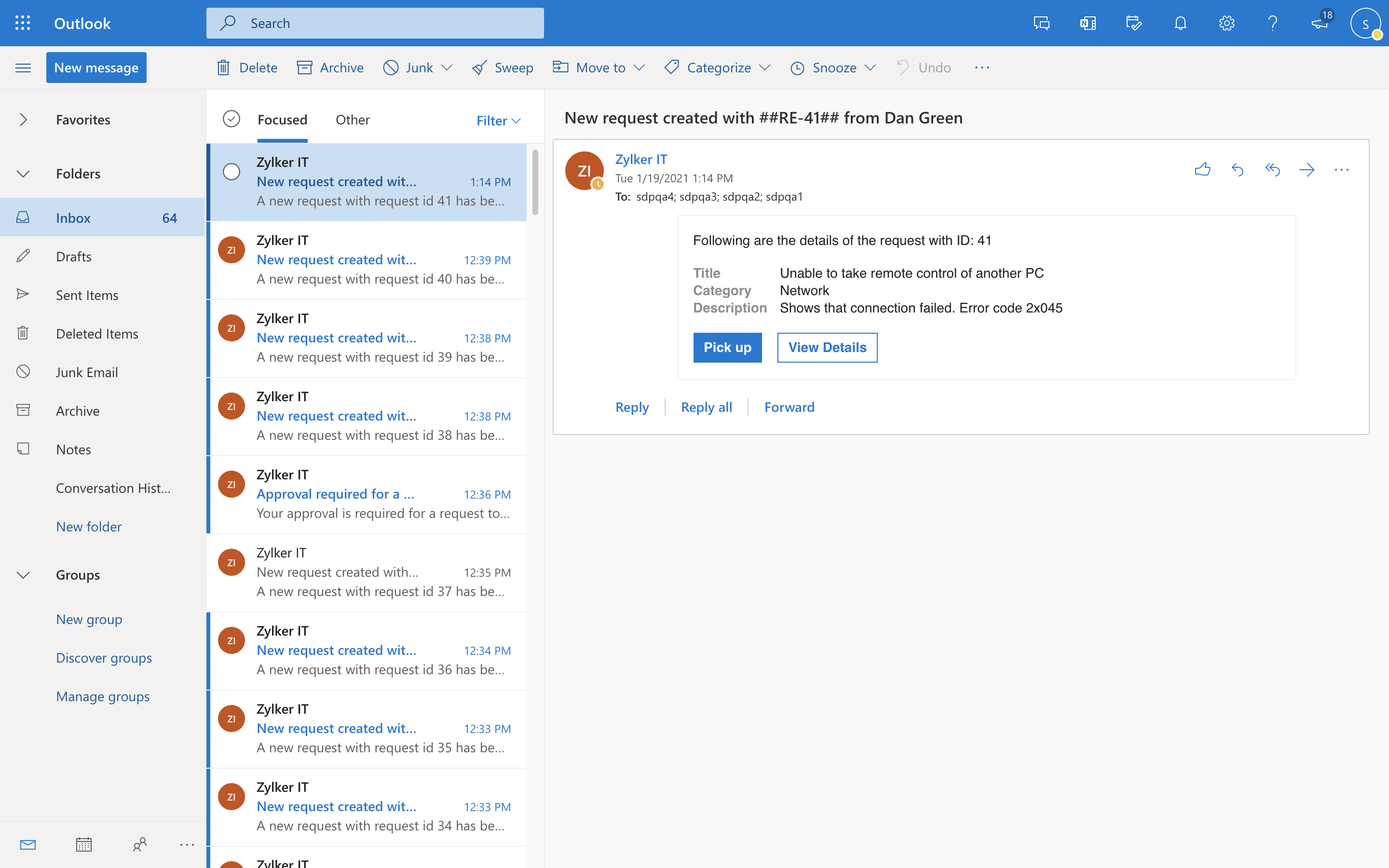The image size is (1389, 868).
Task: Open the Filter dropdown
Action: click(x=498, y=121)
